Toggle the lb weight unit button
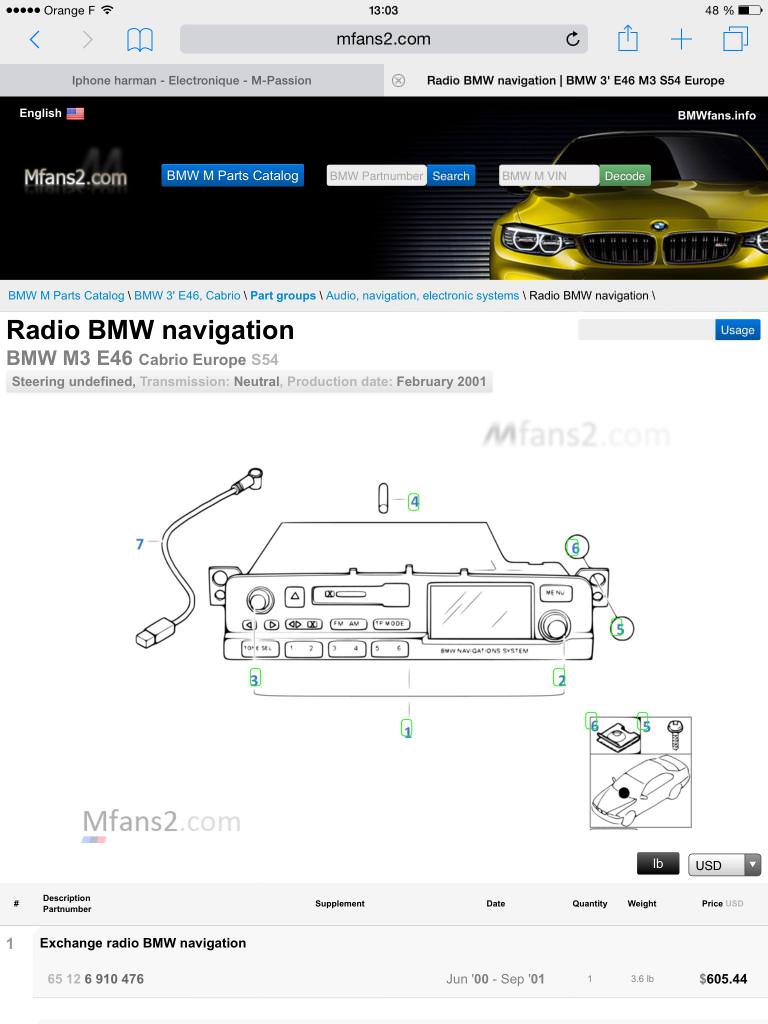 click(658, 864)
